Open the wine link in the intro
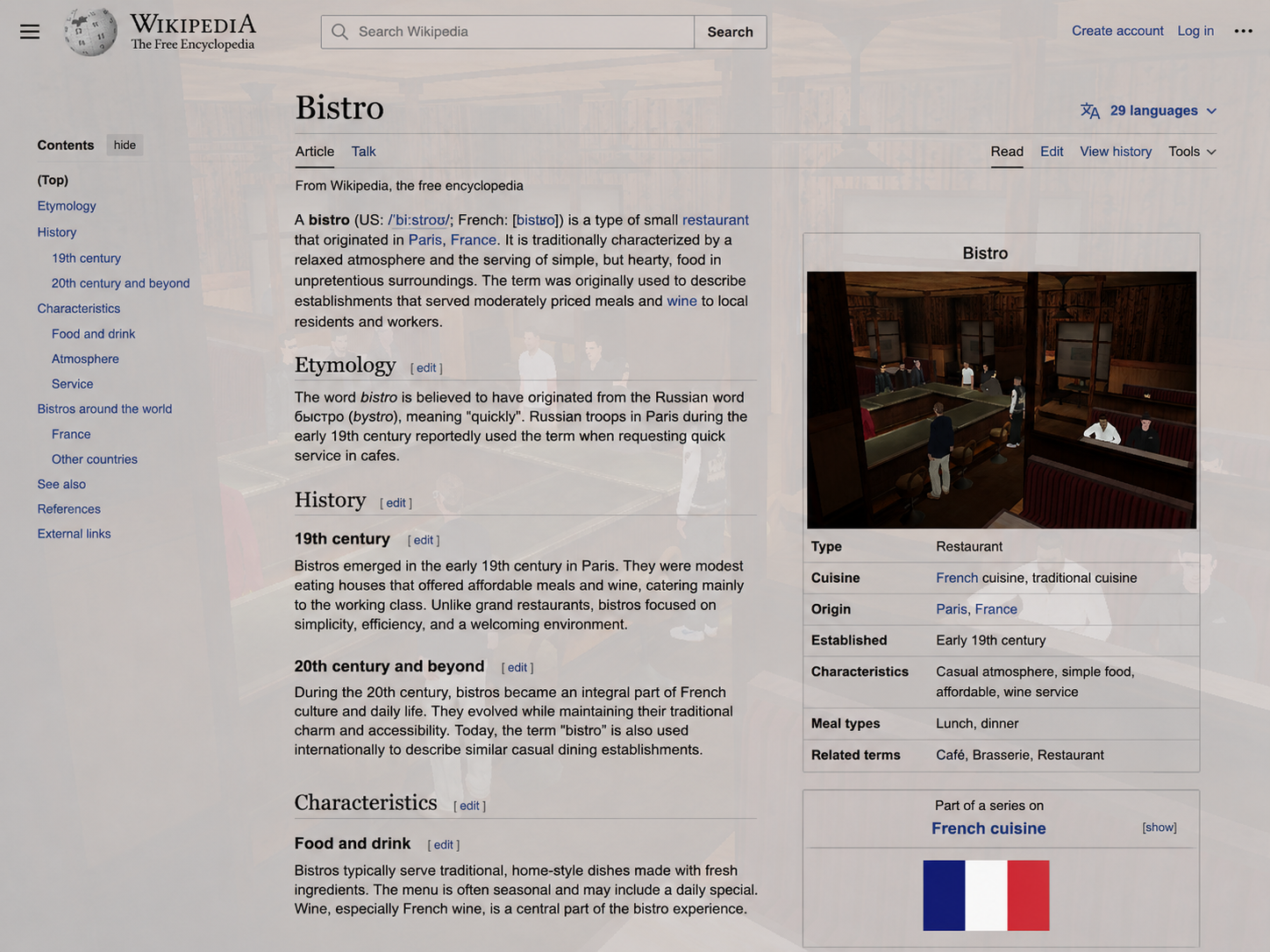The height and width of the screenshot is (952, 1270). click(x=681, y=301)
